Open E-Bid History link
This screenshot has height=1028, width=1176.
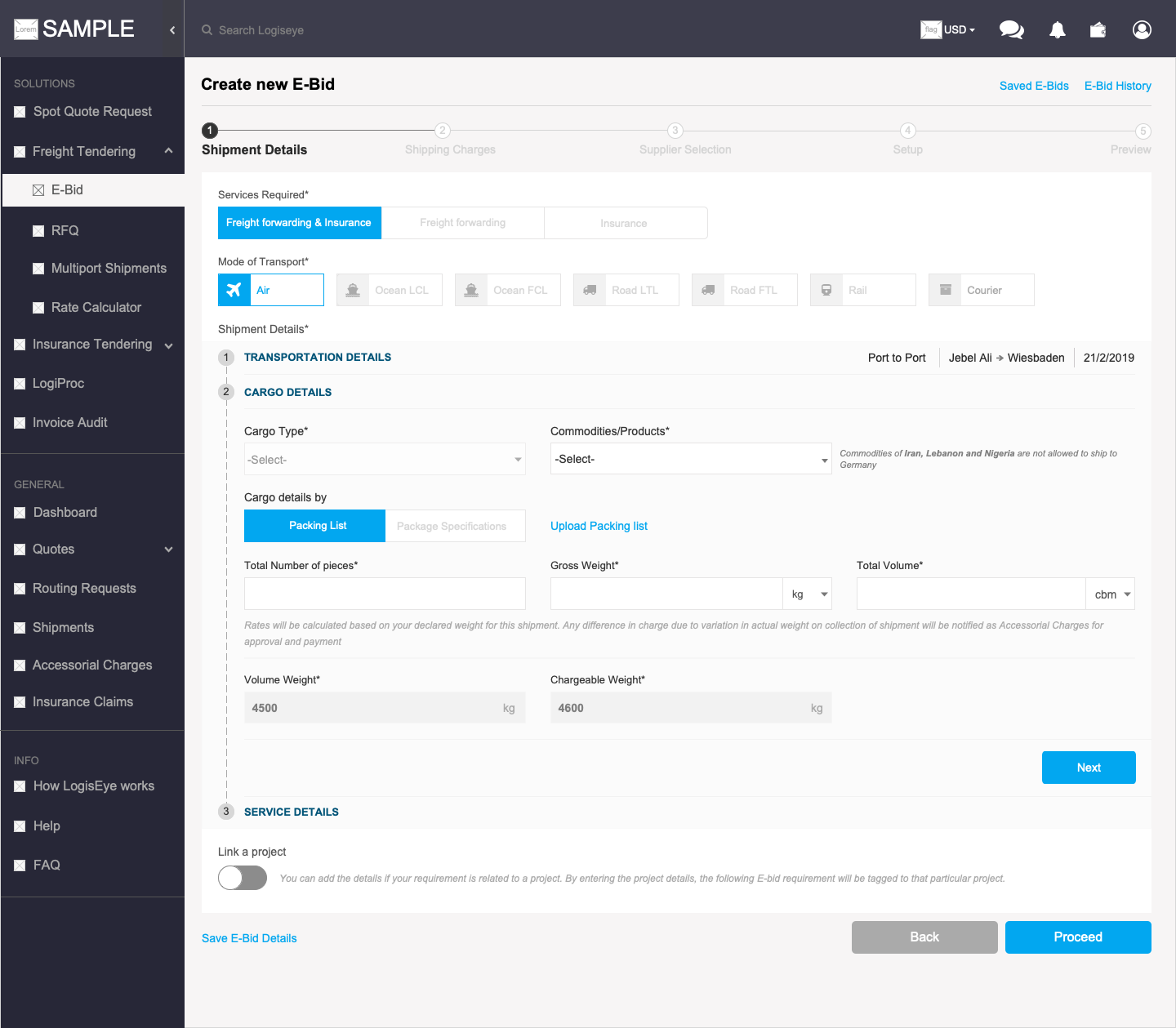pos(1118,86)
